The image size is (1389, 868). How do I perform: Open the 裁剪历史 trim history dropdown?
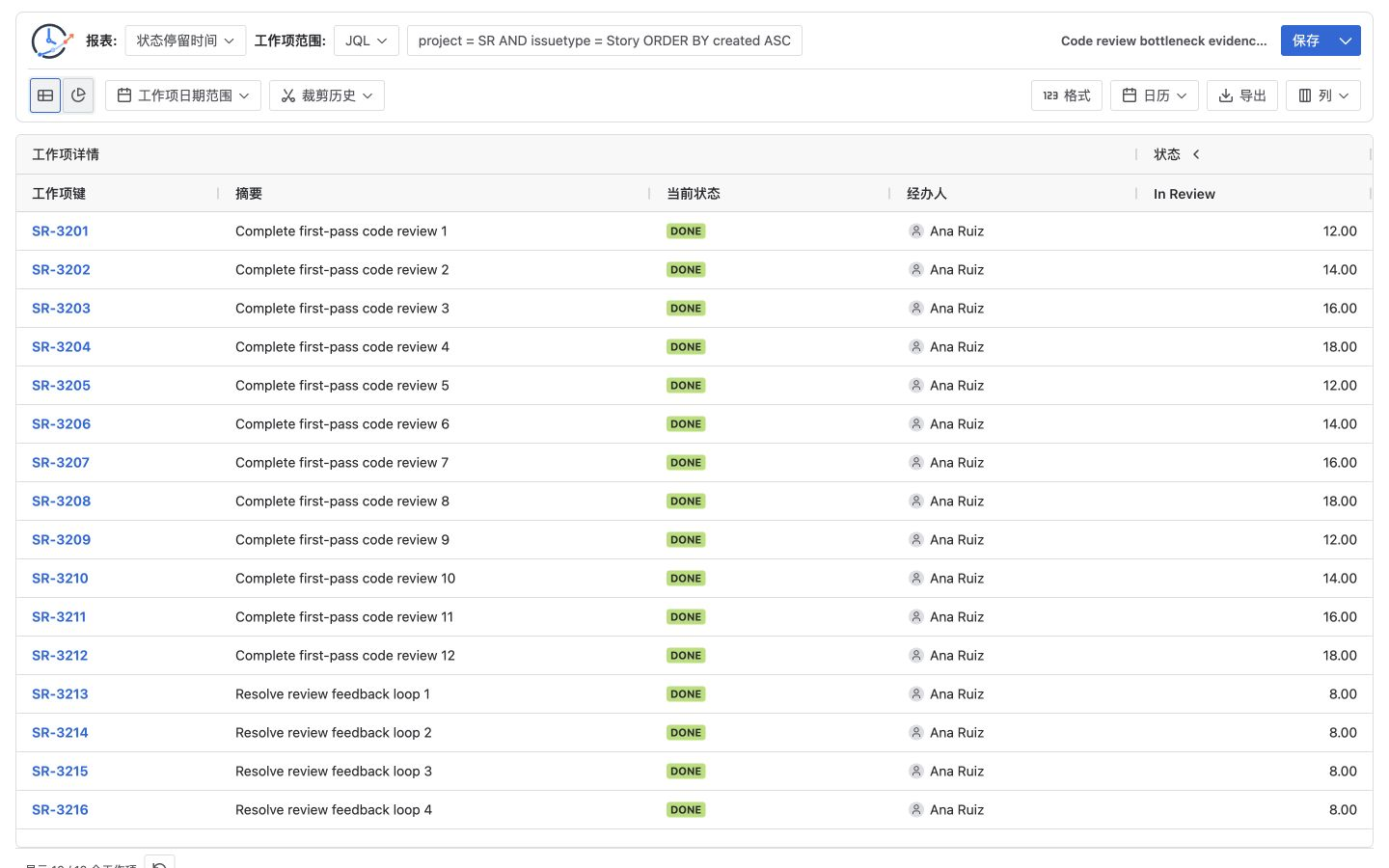click(327, 95)
